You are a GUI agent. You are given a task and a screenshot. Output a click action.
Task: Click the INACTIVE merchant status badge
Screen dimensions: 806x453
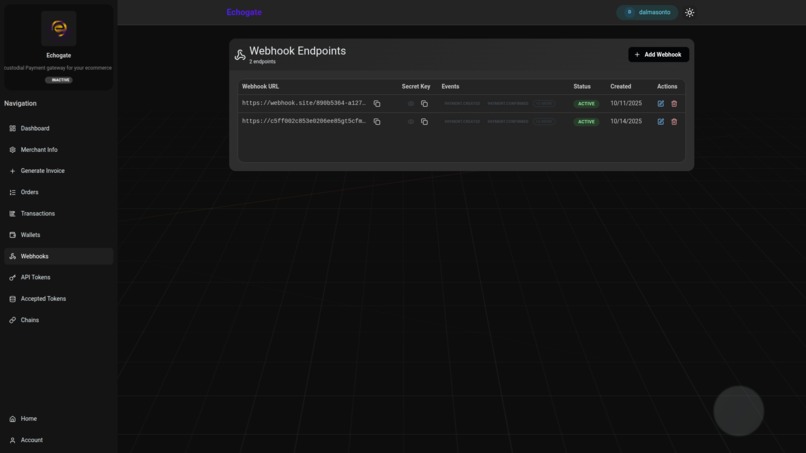click(x=59, y=80)
